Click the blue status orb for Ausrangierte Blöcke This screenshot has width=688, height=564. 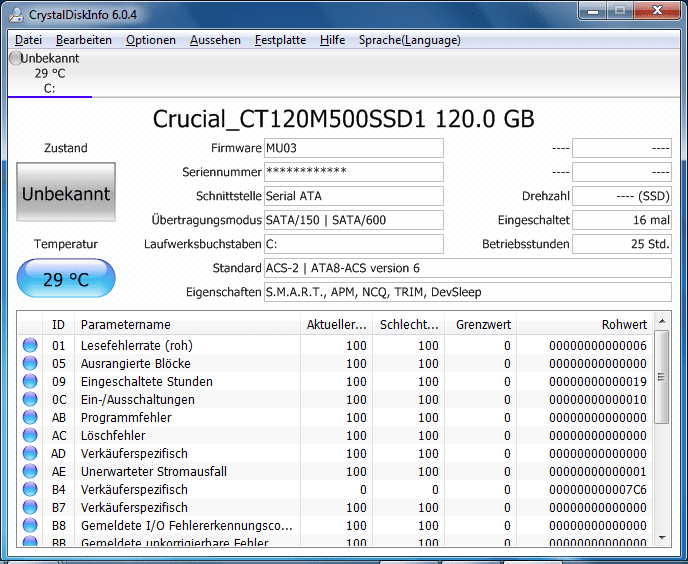pyautogui.click(x=30, y=363)
